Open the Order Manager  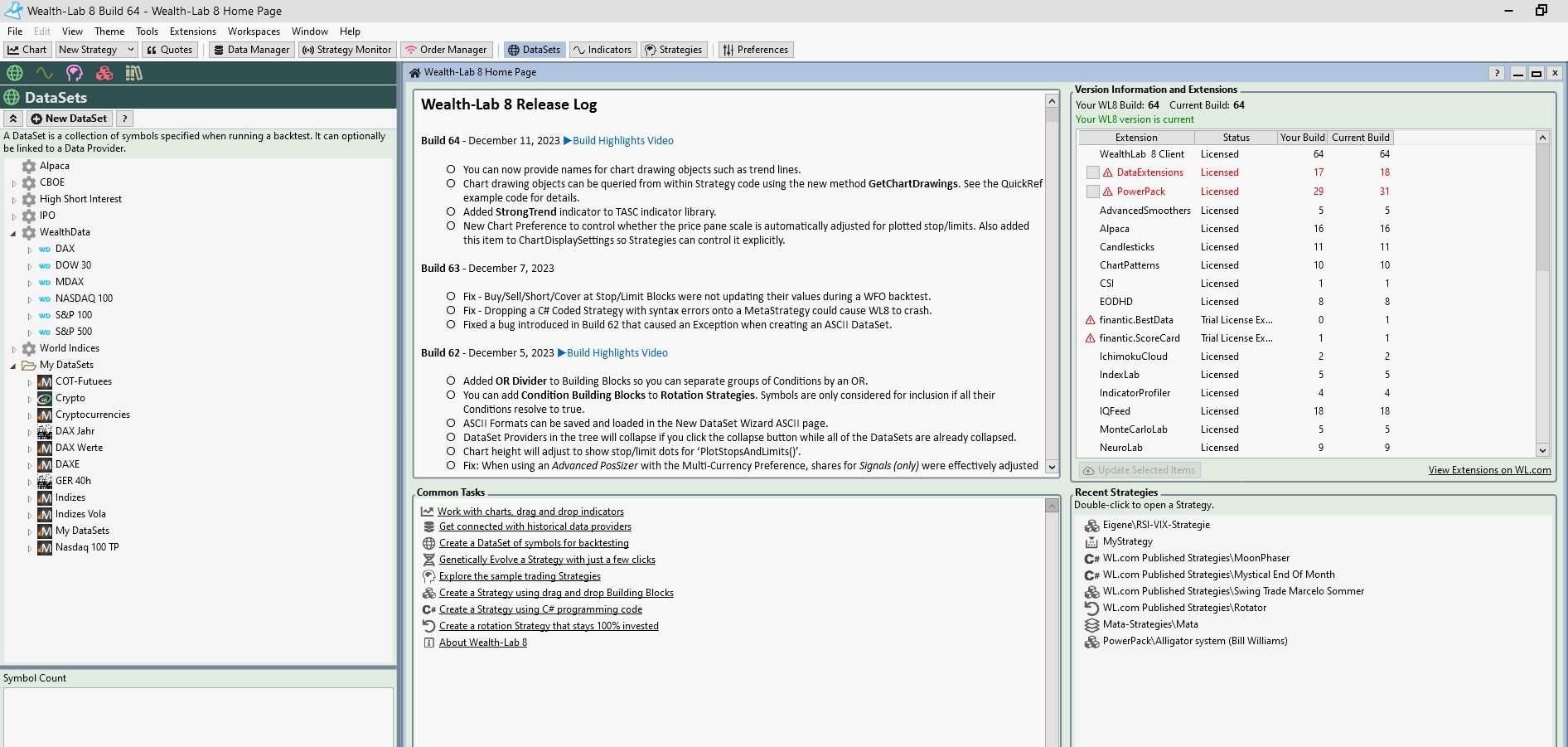(x=446, y=50)
